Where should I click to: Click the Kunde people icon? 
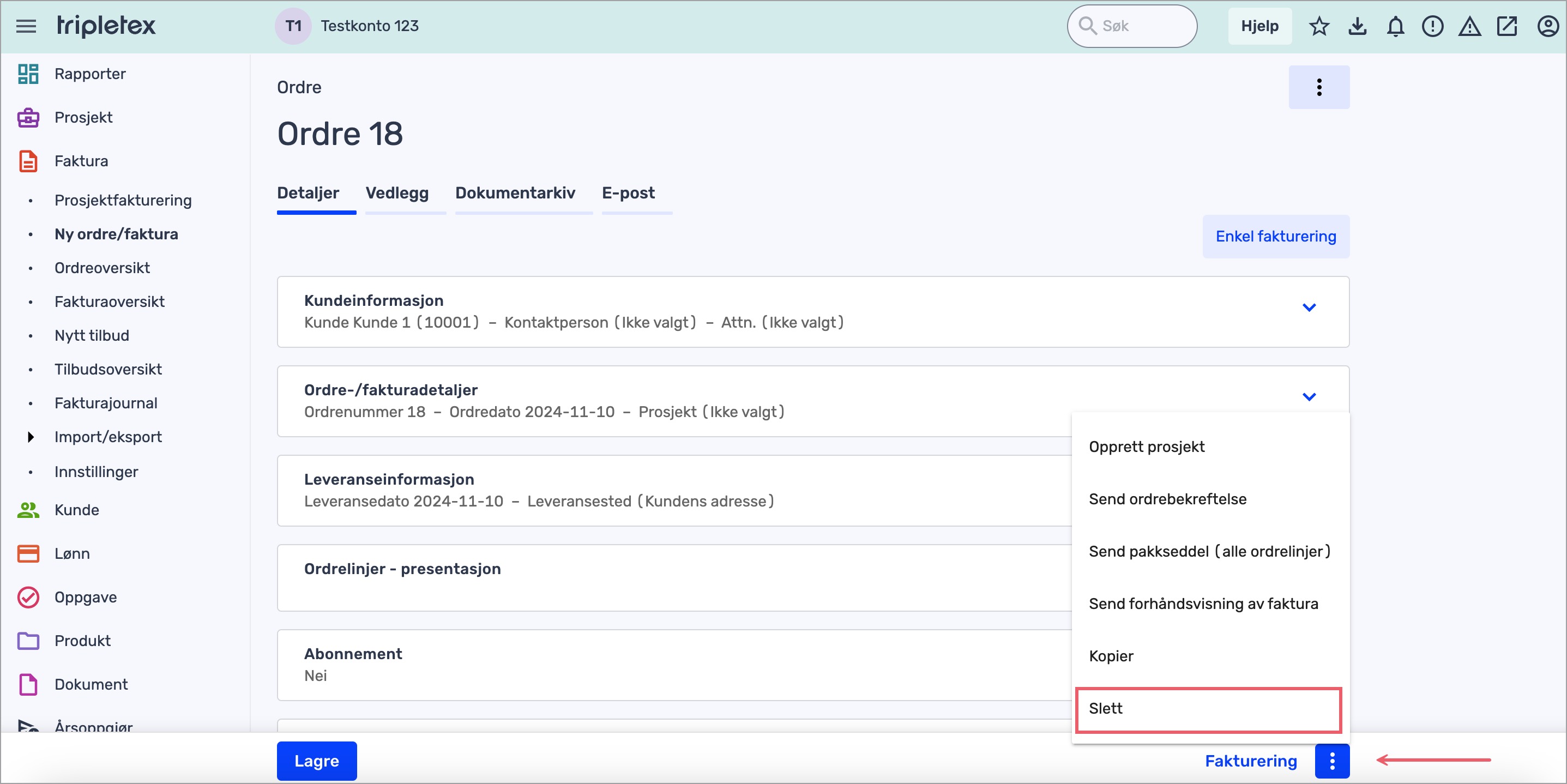[x=28, y=510]
